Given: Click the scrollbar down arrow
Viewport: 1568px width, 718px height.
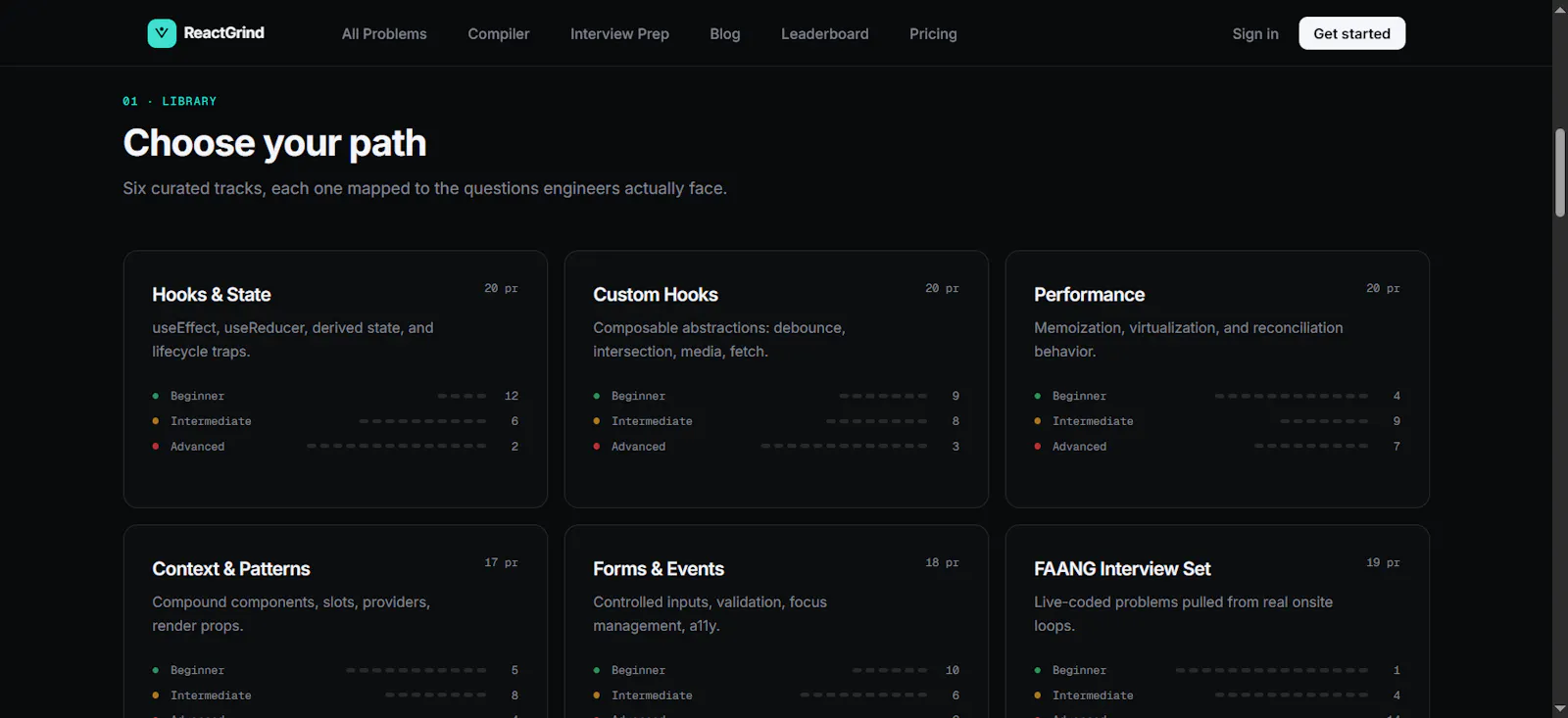Looking at the screenshot, I should (1560, 708).
